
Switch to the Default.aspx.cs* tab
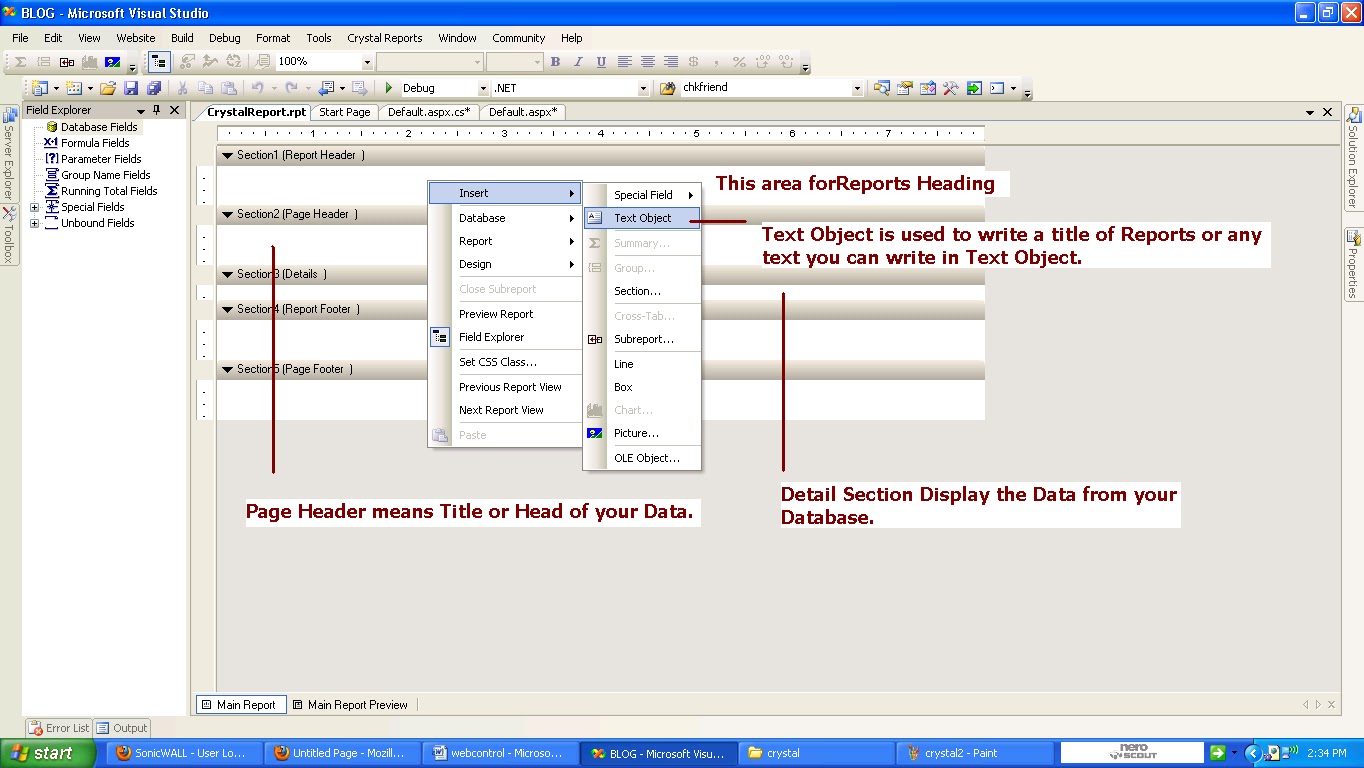pos(429,112)
